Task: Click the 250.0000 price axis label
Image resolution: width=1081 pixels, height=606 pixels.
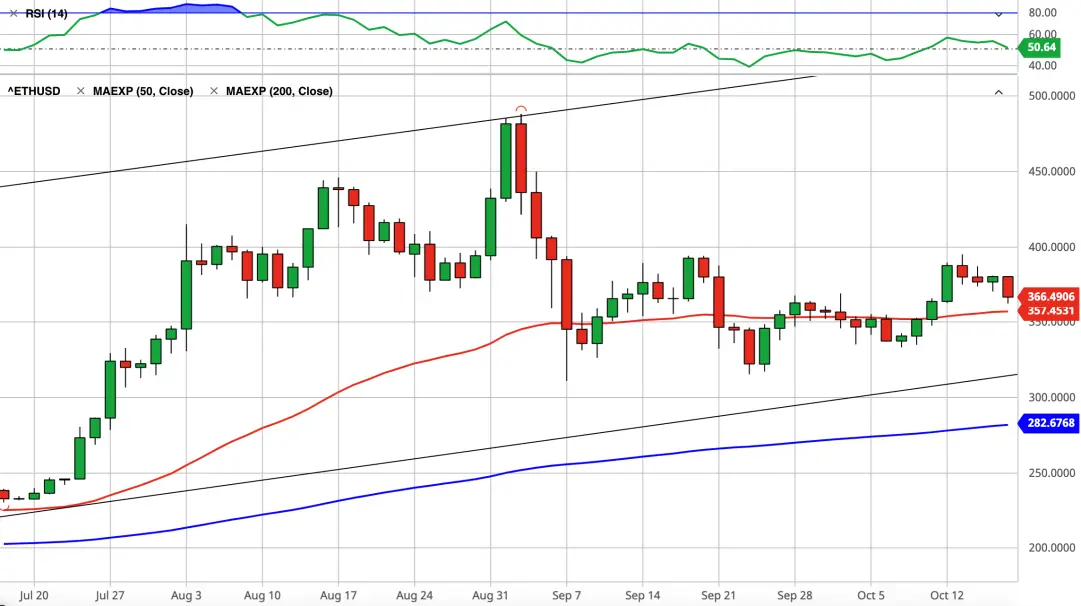Action: coord(1051,473)
